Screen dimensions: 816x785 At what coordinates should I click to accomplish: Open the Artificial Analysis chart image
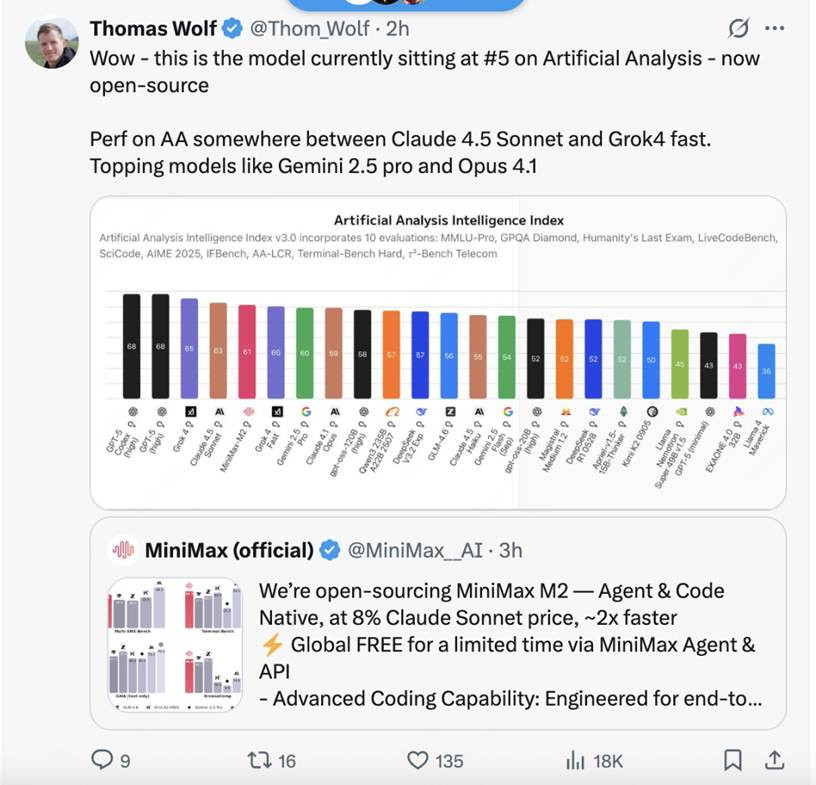438,352
